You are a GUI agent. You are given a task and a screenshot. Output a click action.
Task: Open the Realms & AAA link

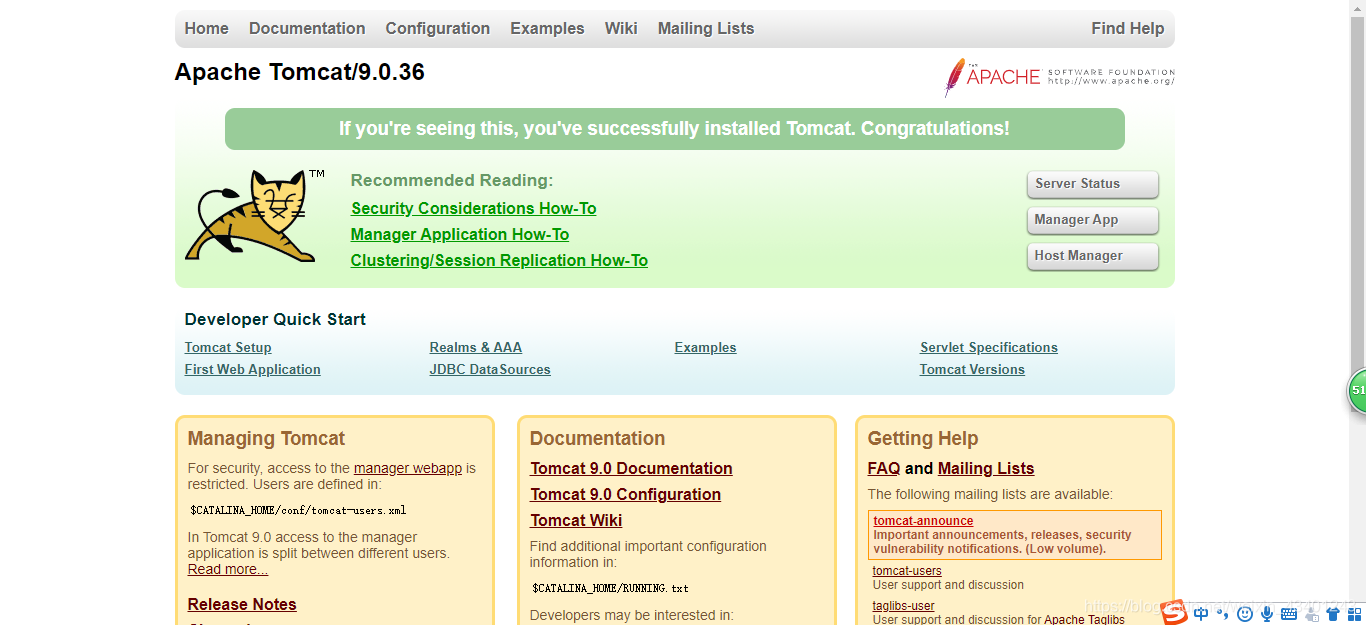pyautogui.click(x=476, y=347)
